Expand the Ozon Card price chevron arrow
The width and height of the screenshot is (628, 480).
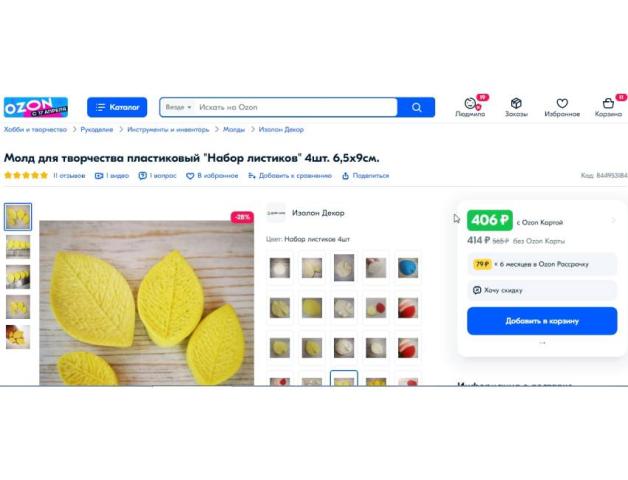click(x=613, y=220)
